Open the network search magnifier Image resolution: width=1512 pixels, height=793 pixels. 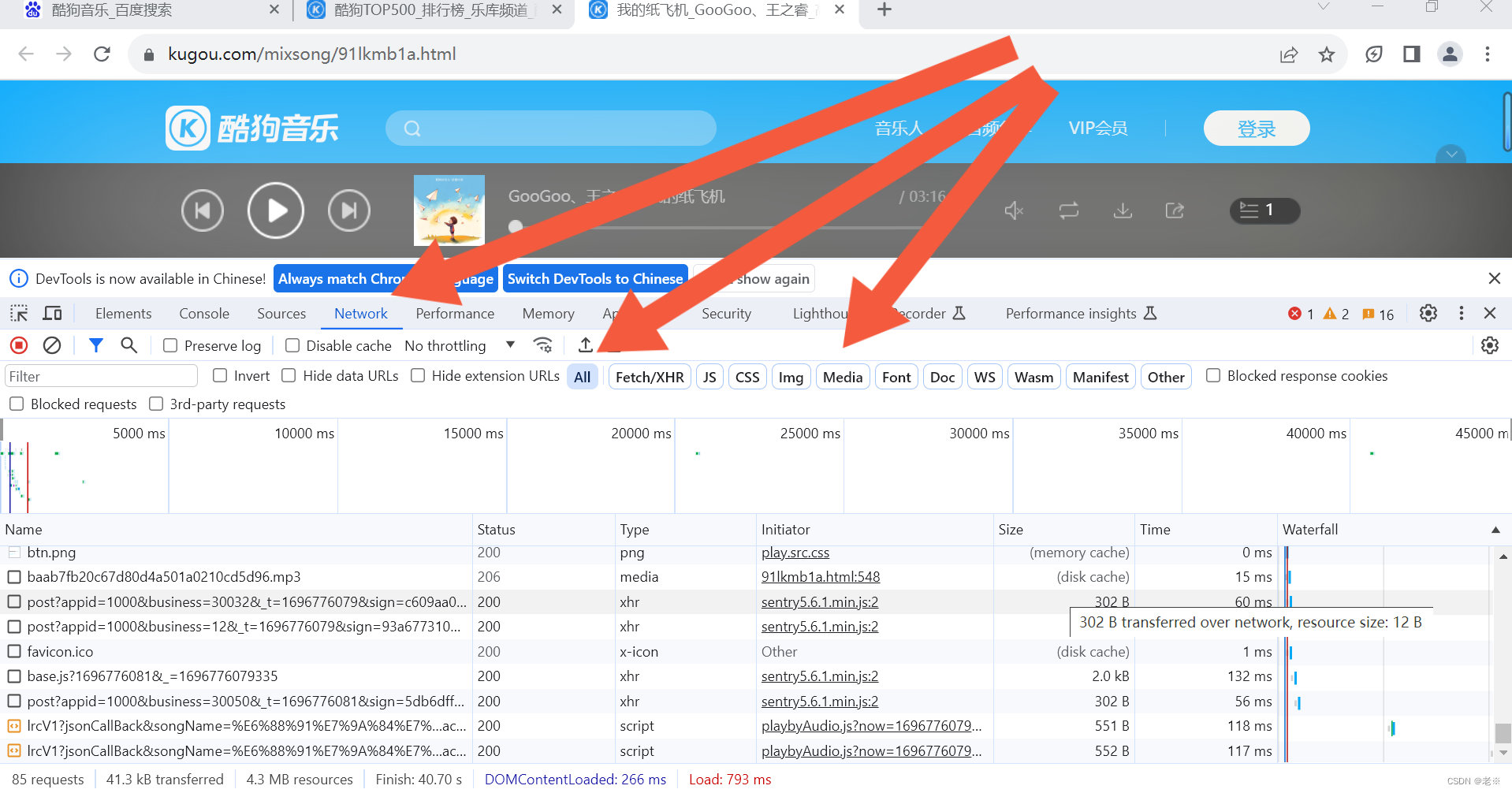(129, 345)
